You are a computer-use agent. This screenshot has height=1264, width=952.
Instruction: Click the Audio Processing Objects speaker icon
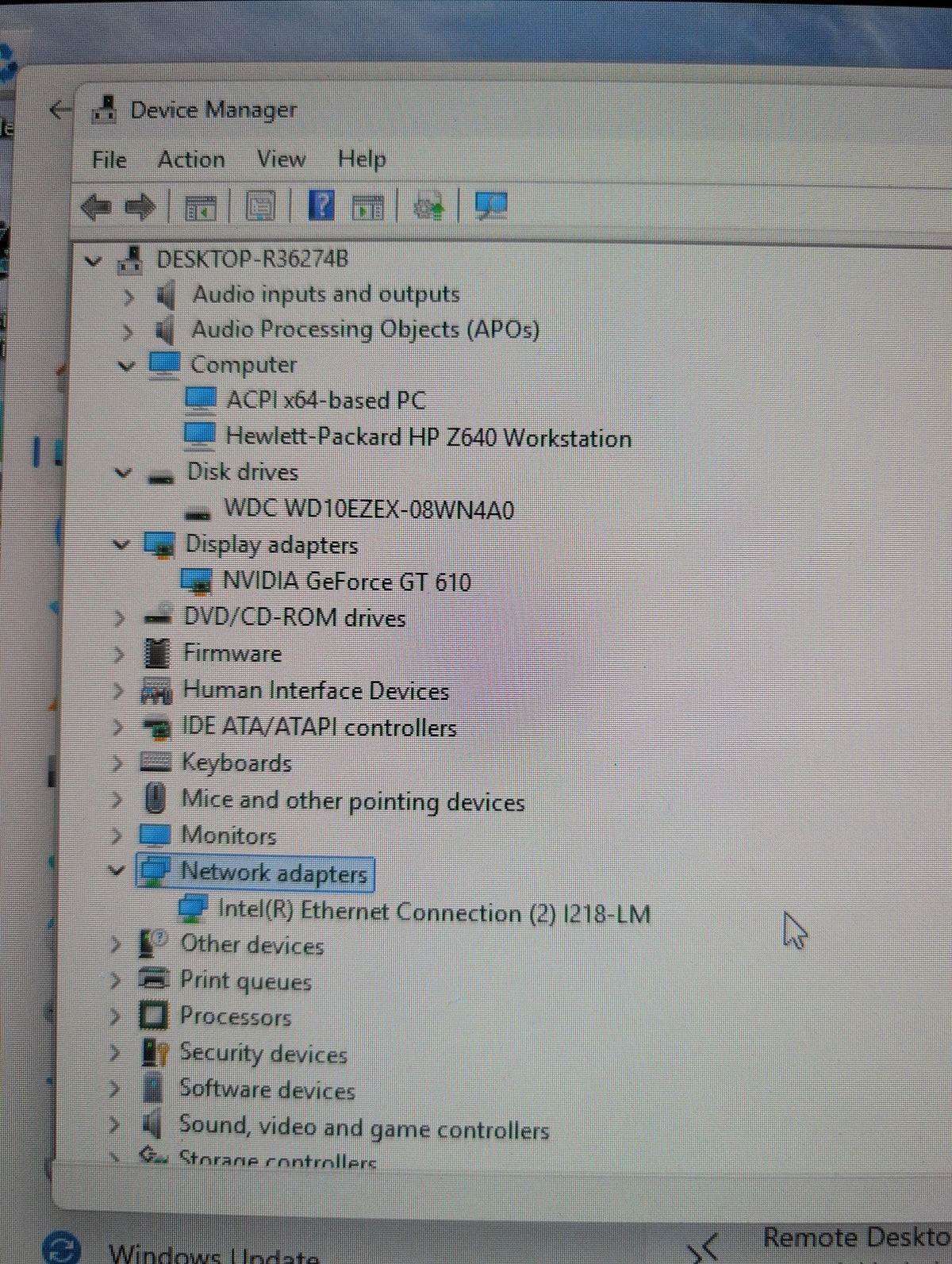pyautogui.click(x=164, y=330)
